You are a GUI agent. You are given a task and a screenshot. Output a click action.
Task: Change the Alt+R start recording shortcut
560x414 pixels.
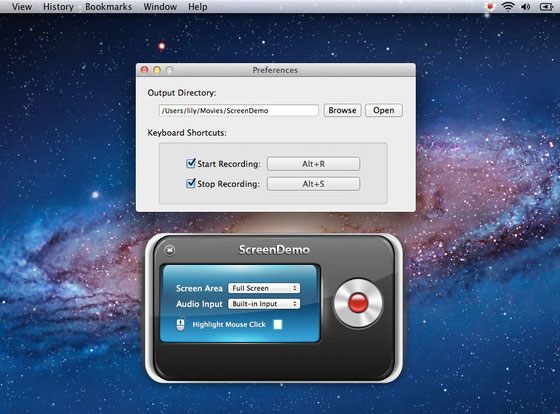[x=313, y=164]
